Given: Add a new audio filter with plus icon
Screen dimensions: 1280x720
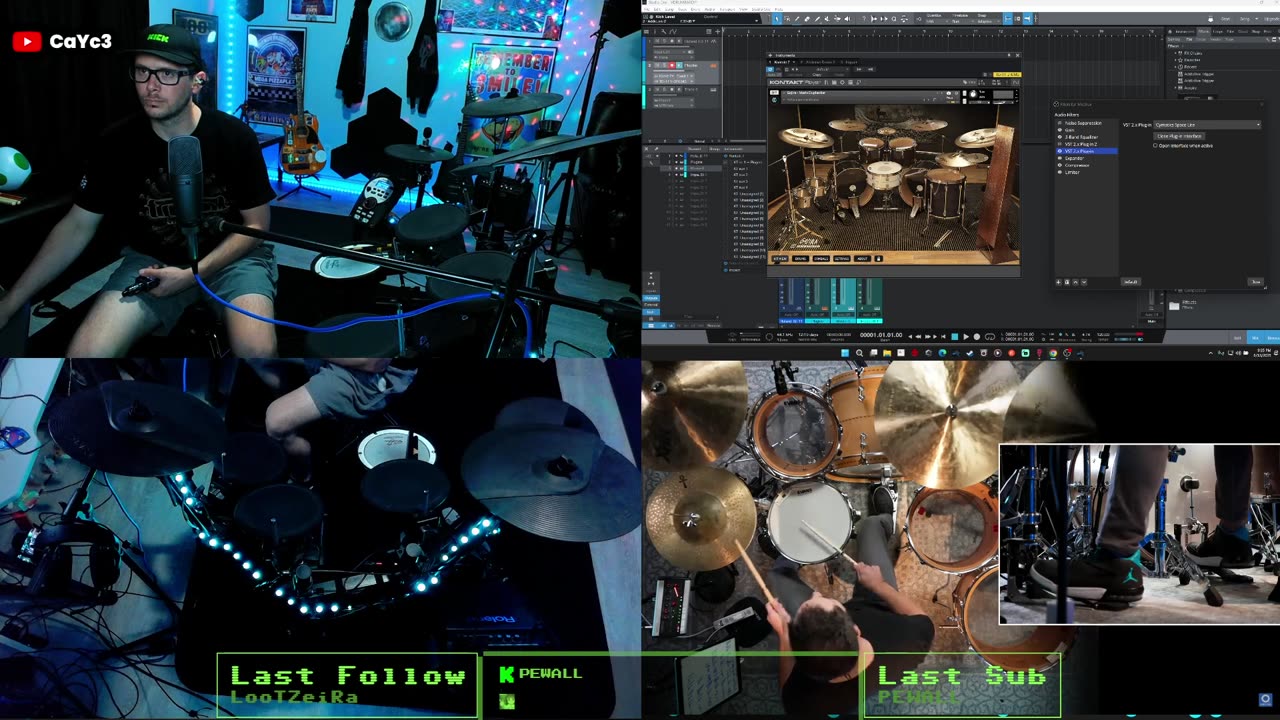Looking at the screenshot, I should [1058, 282].
